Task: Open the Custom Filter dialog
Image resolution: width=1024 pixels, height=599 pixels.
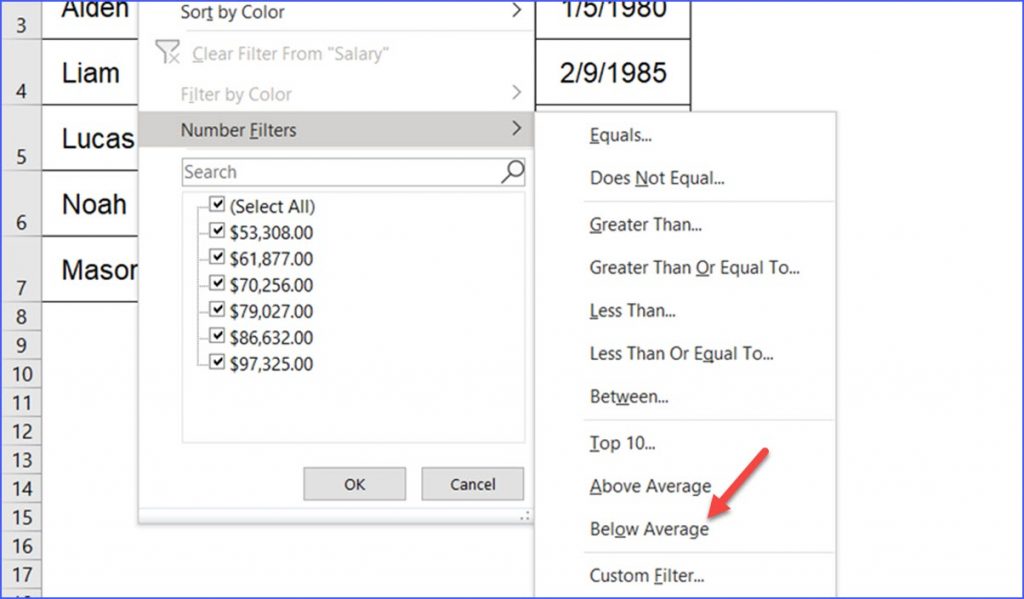Action: 647,576
